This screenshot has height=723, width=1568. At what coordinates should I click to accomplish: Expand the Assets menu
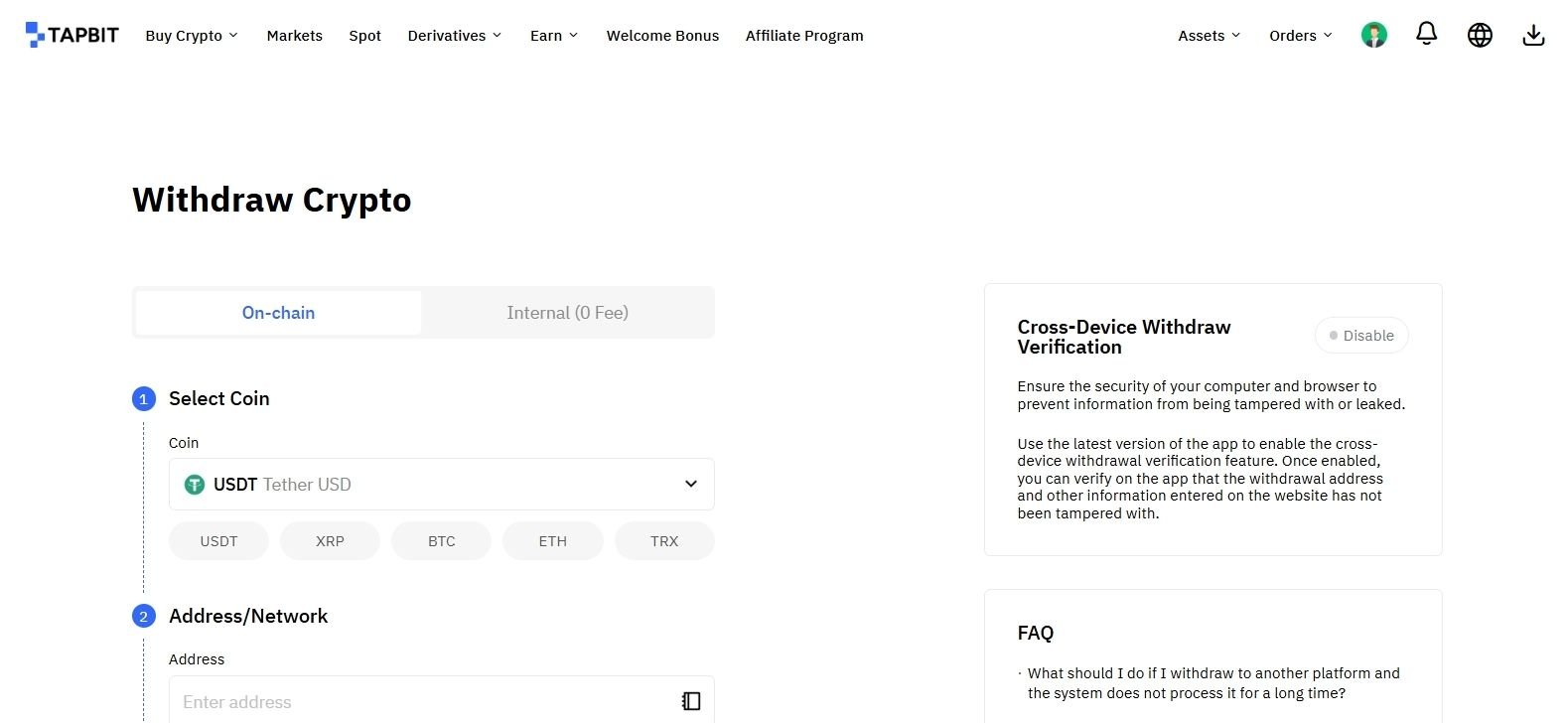1209,35
